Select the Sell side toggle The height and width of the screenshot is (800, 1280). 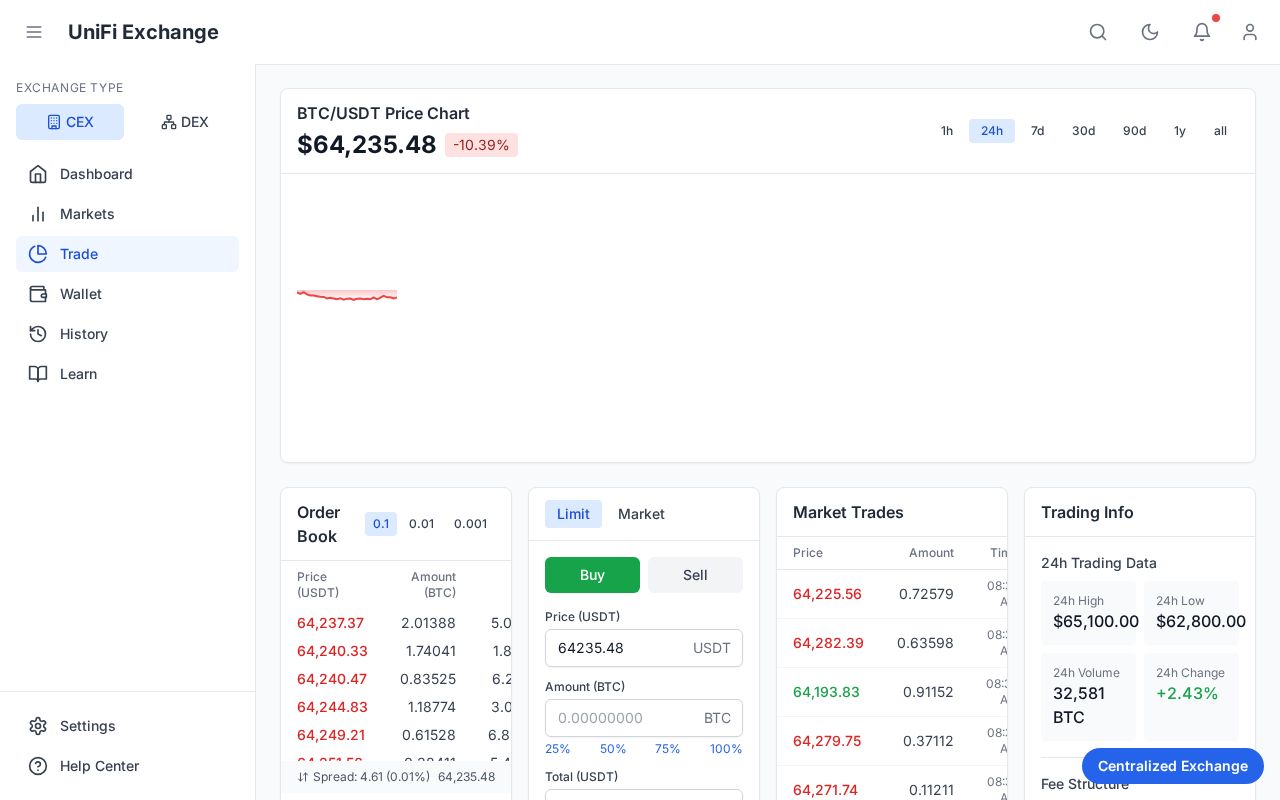click(695, 575)
